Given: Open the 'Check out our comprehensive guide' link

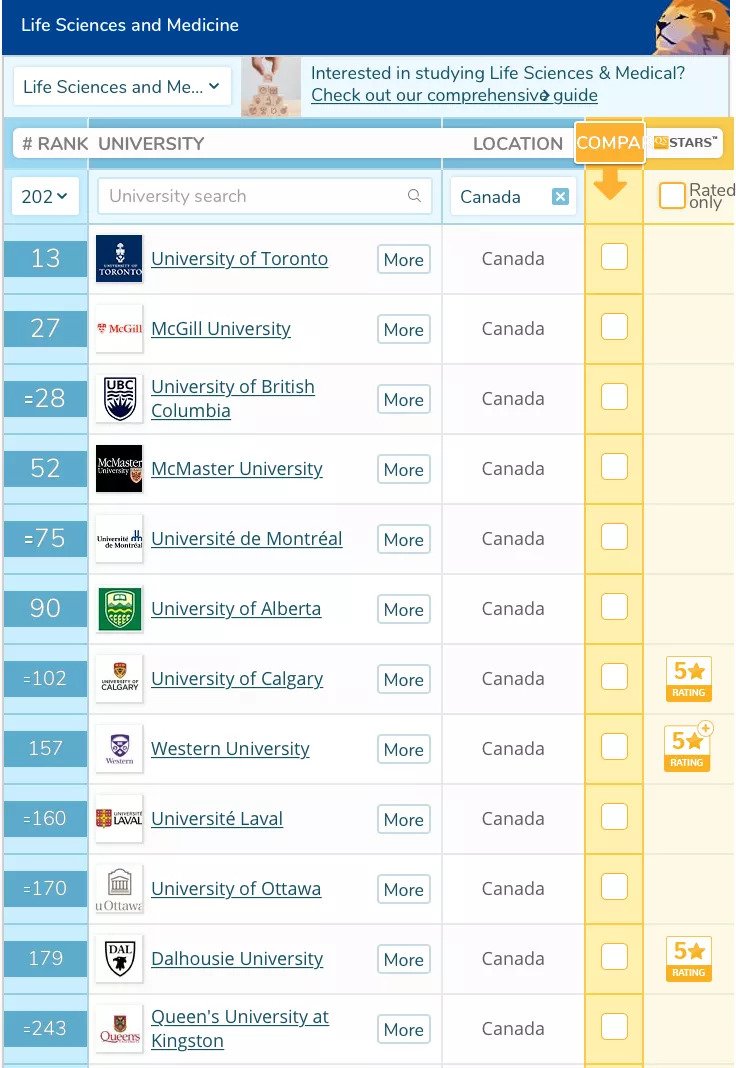Looking at the screenshot, I should (x=454, y=95).
